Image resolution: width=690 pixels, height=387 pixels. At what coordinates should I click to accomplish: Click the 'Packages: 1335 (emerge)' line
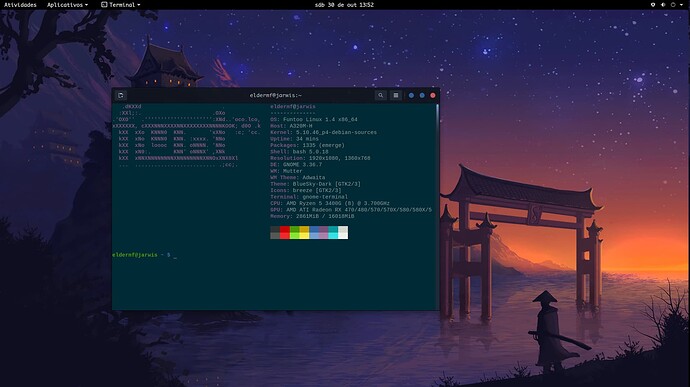[307, 145]
